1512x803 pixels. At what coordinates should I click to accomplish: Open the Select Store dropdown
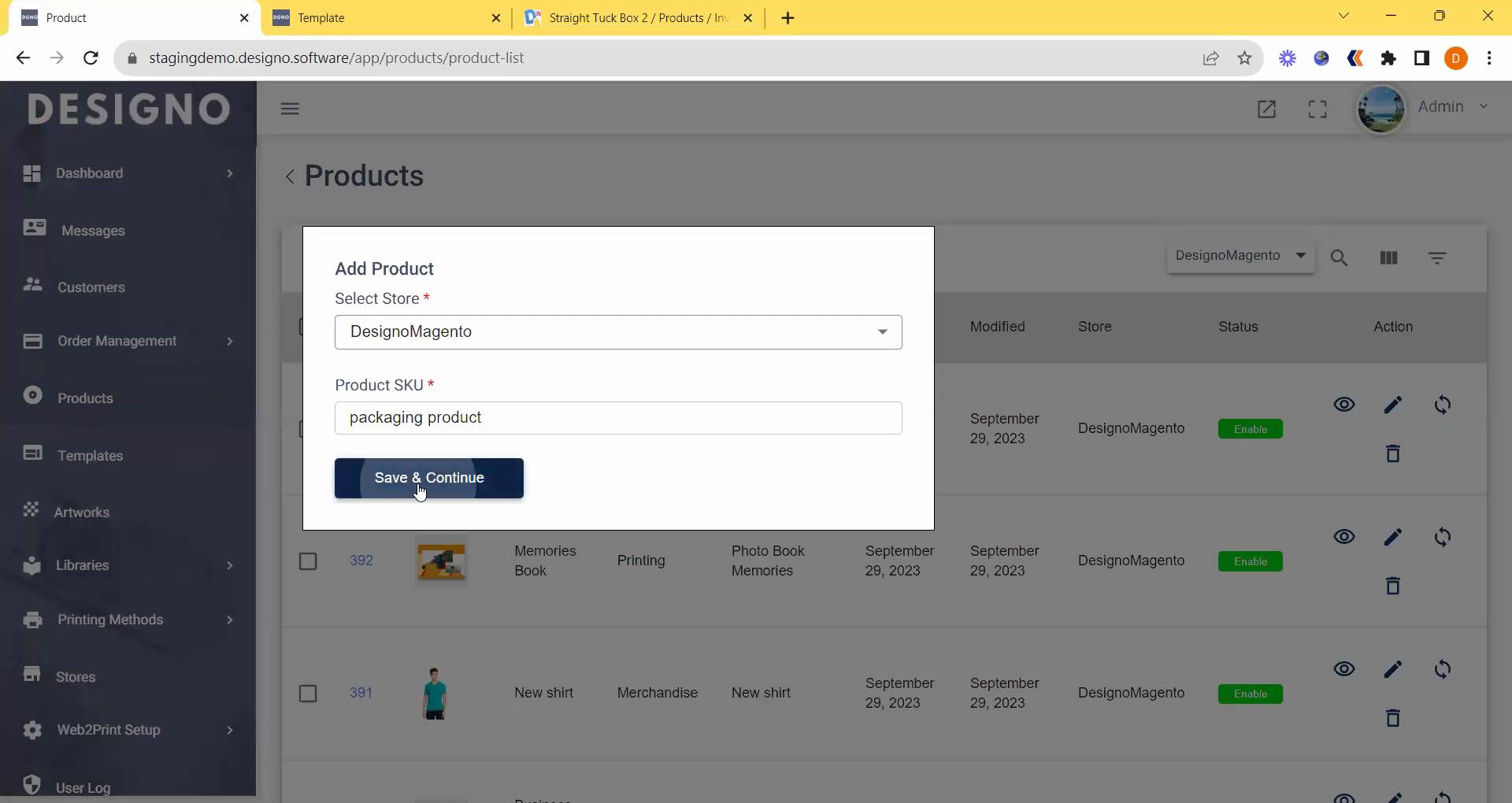pos(618,332)
